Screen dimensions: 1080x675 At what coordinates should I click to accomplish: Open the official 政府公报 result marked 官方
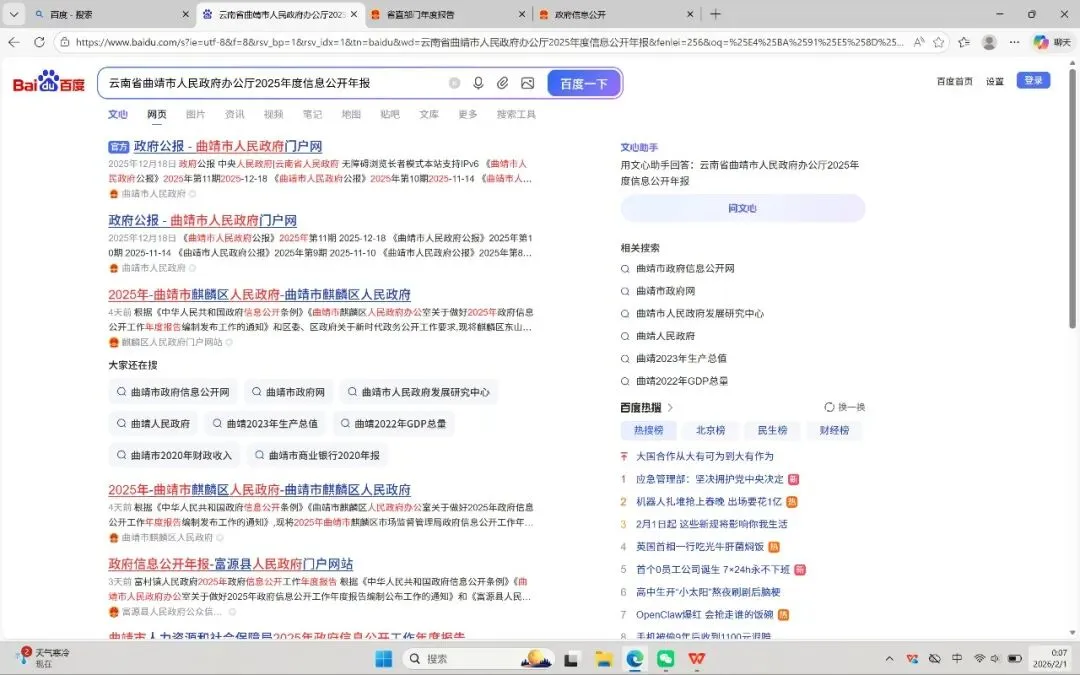tap(227, 146)
